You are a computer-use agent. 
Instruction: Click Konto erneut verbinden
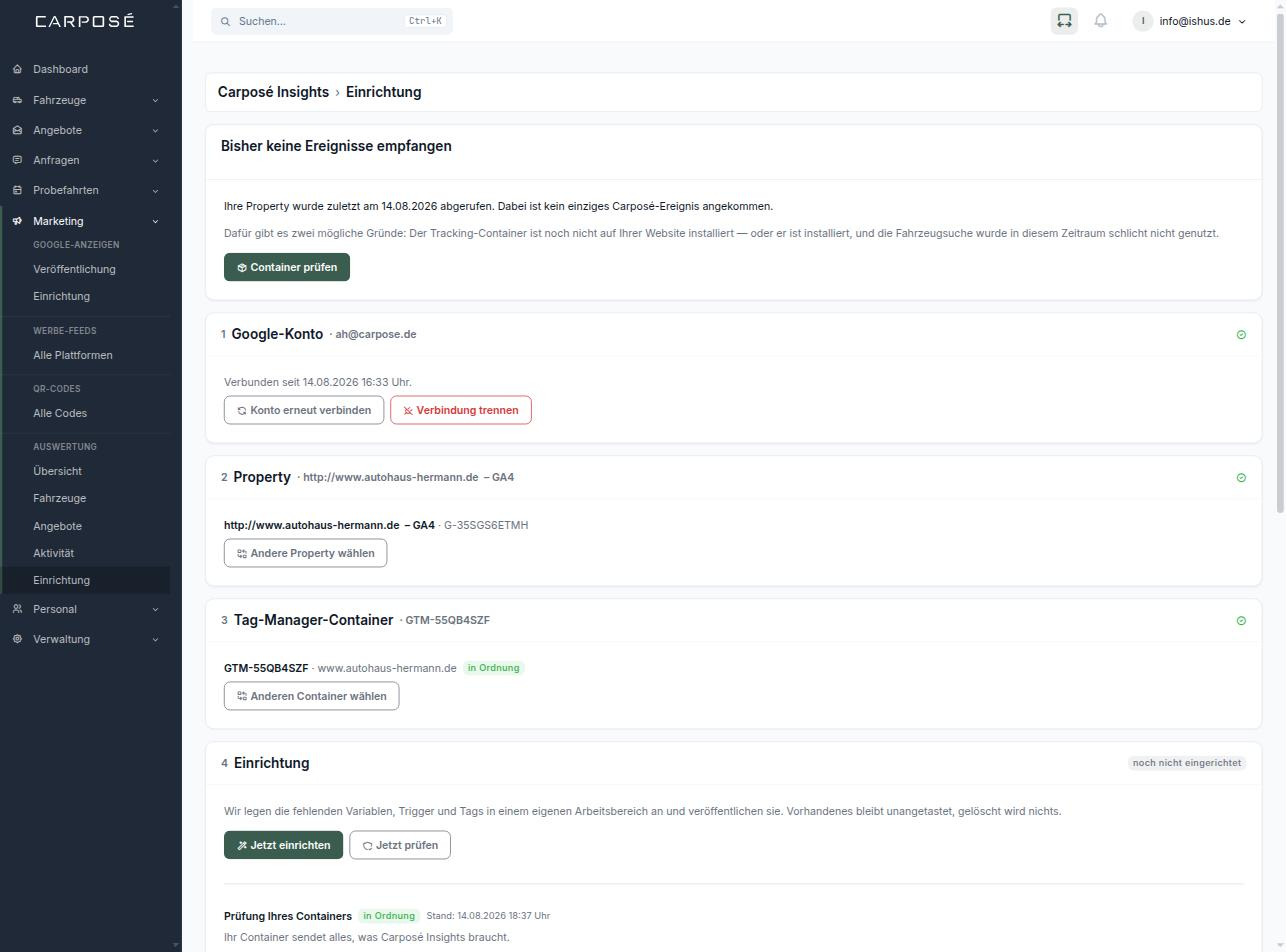[304, 410]
